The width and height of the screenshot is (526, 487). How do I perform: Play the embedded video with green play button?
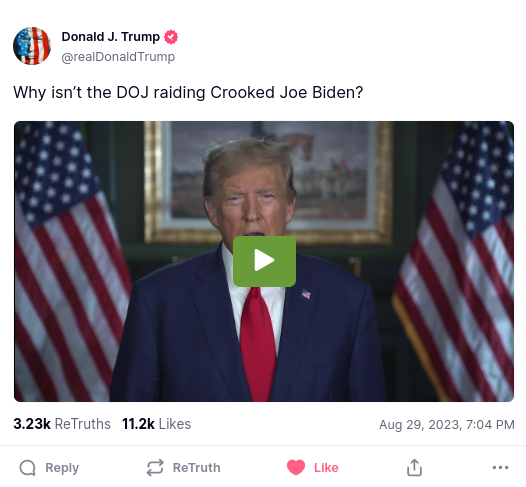(x=264, y=261)
